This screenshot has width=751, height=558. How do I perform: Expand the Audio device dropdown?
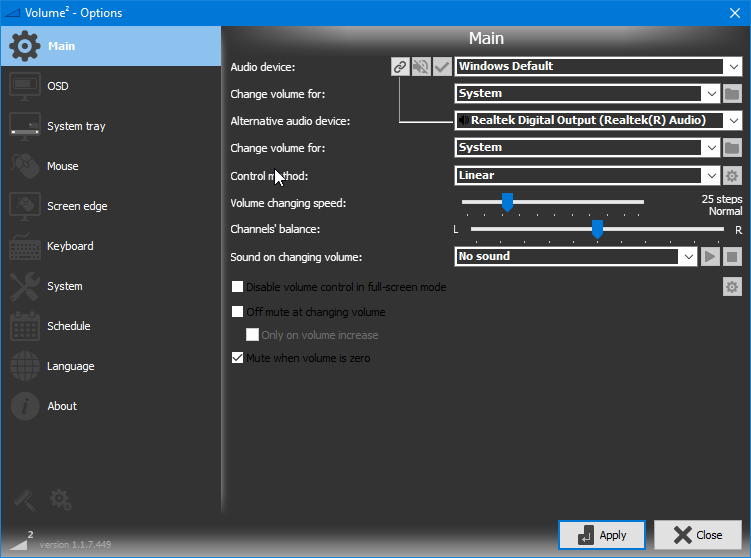tap(733, 67)
